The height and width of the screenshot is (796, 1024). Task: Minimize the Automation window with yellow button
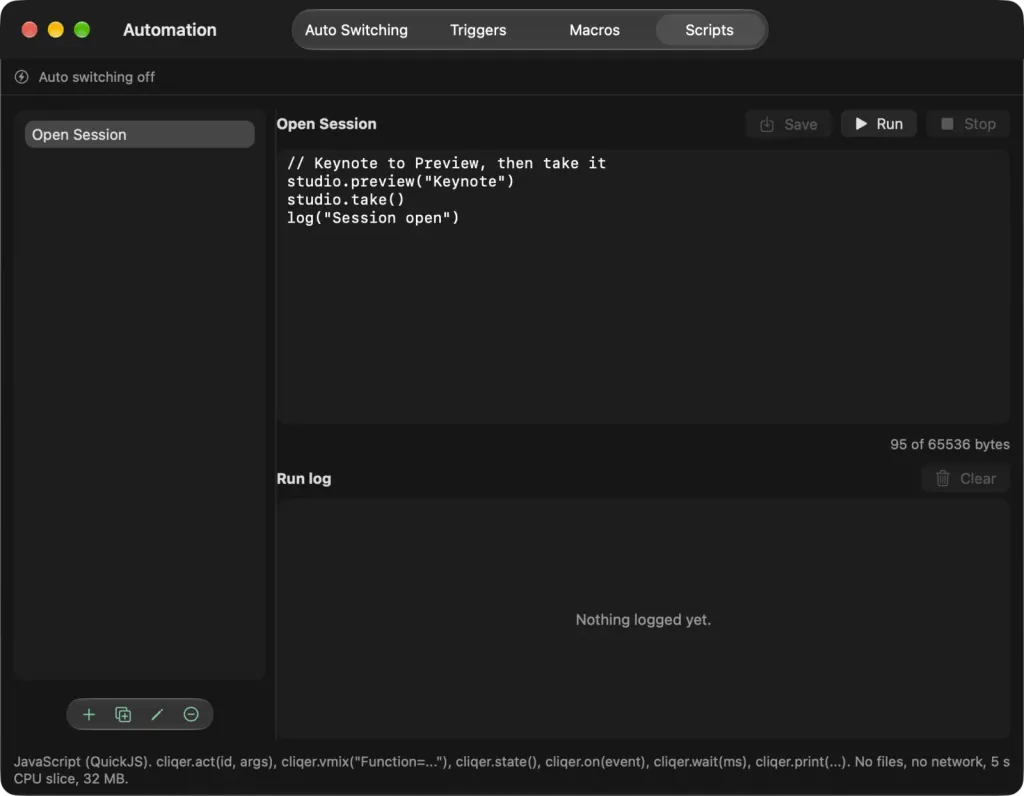point(56,30)
